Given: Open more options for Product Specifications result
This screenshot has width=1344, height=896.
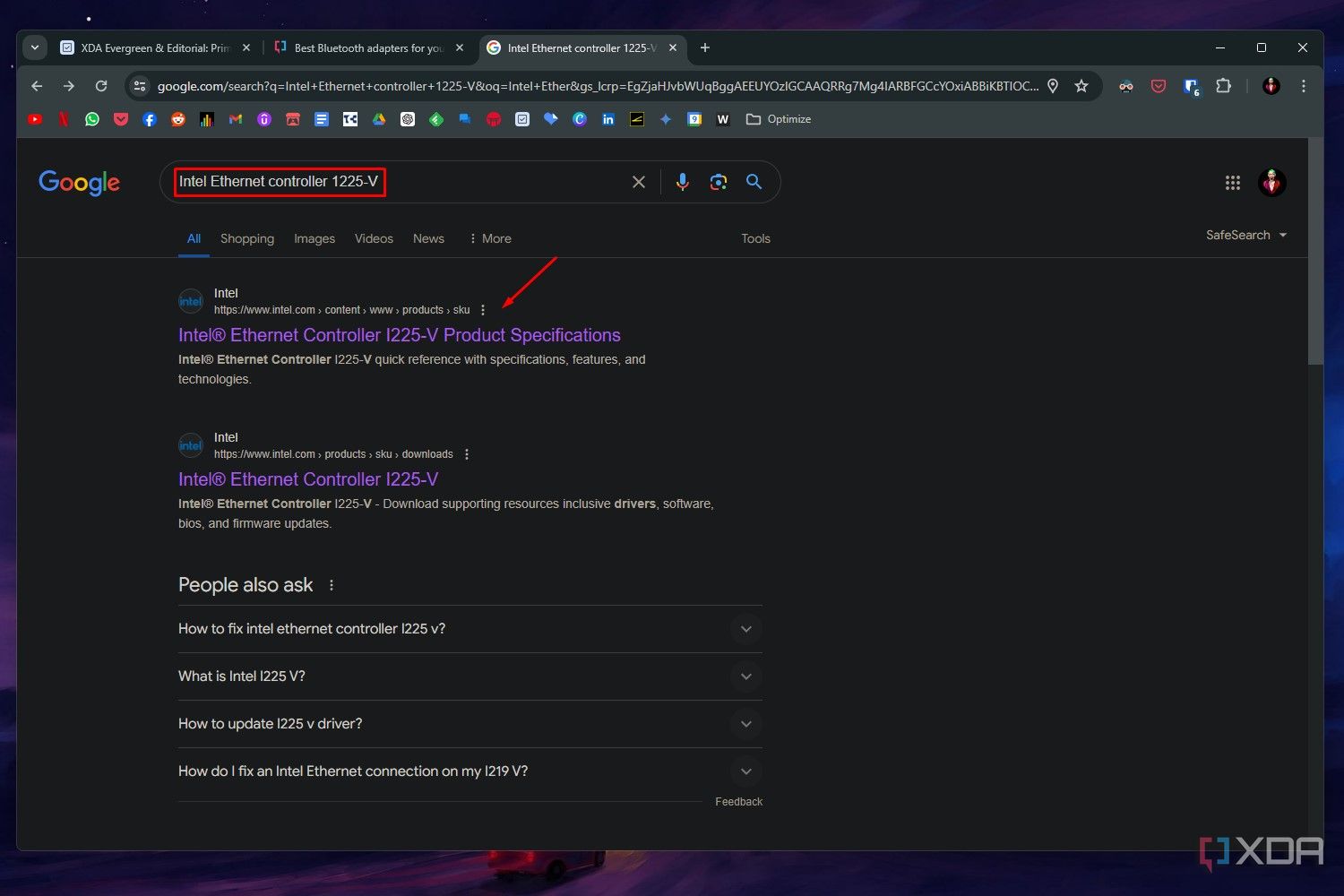Looking at the screenshot, I should point(483,310).
